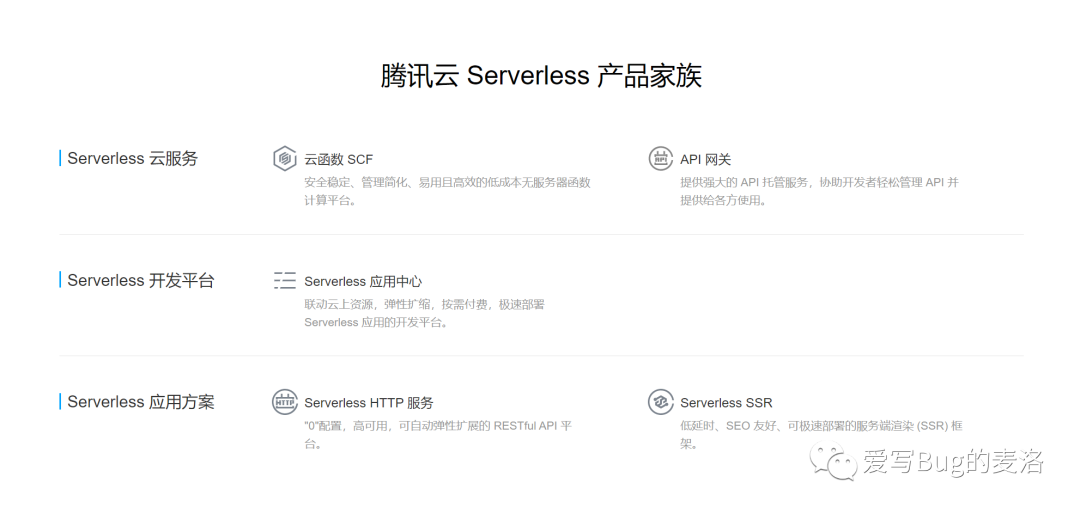Open the Serverless SSR product link
The image size is (1080, 513).
pyautogui.click(x=726, y=404)
